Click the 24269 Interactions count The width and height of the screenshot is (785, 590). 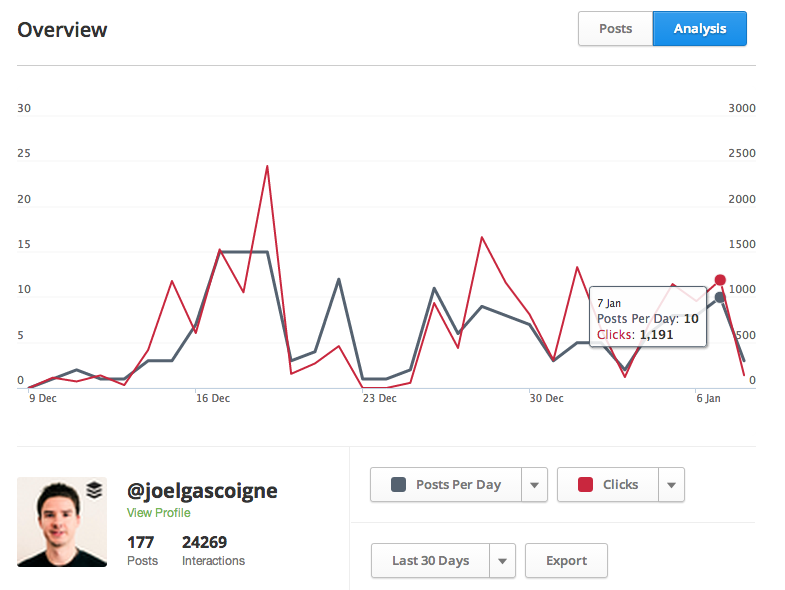point(204,542)
